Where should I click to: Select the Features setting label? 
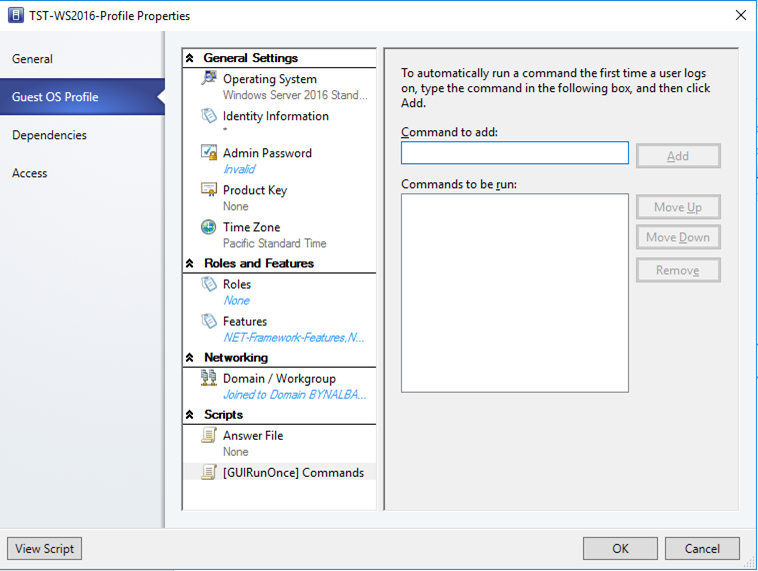(245, 321)
